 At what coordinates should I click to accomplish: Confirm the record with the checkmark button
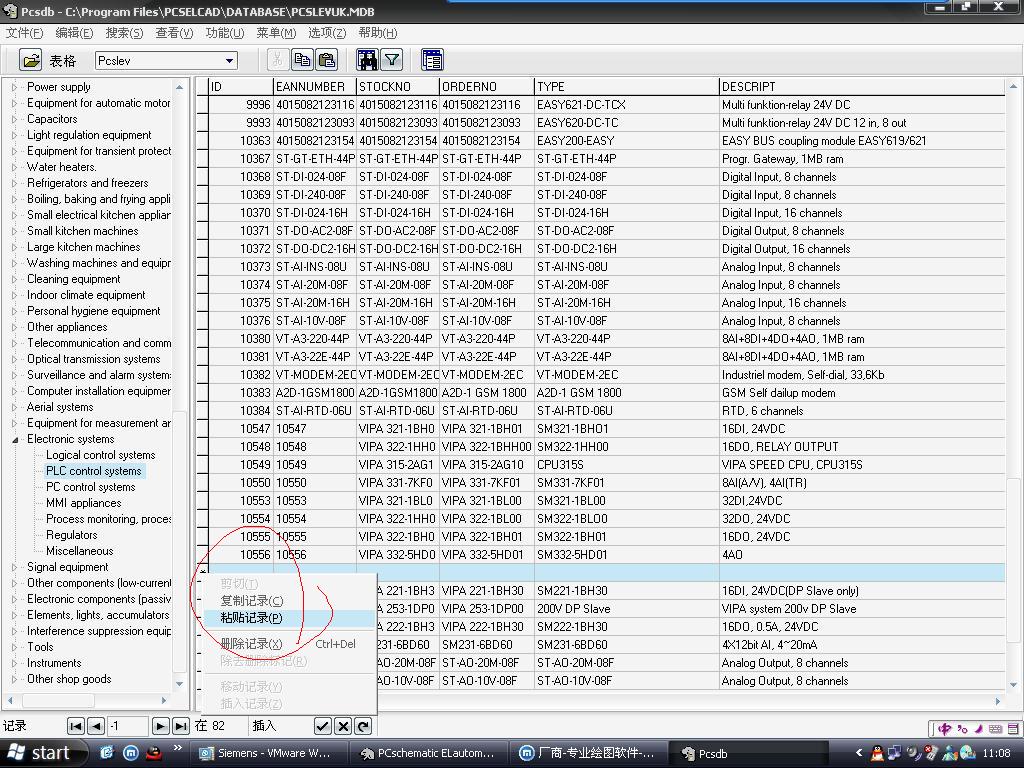(x=323, y=726)
